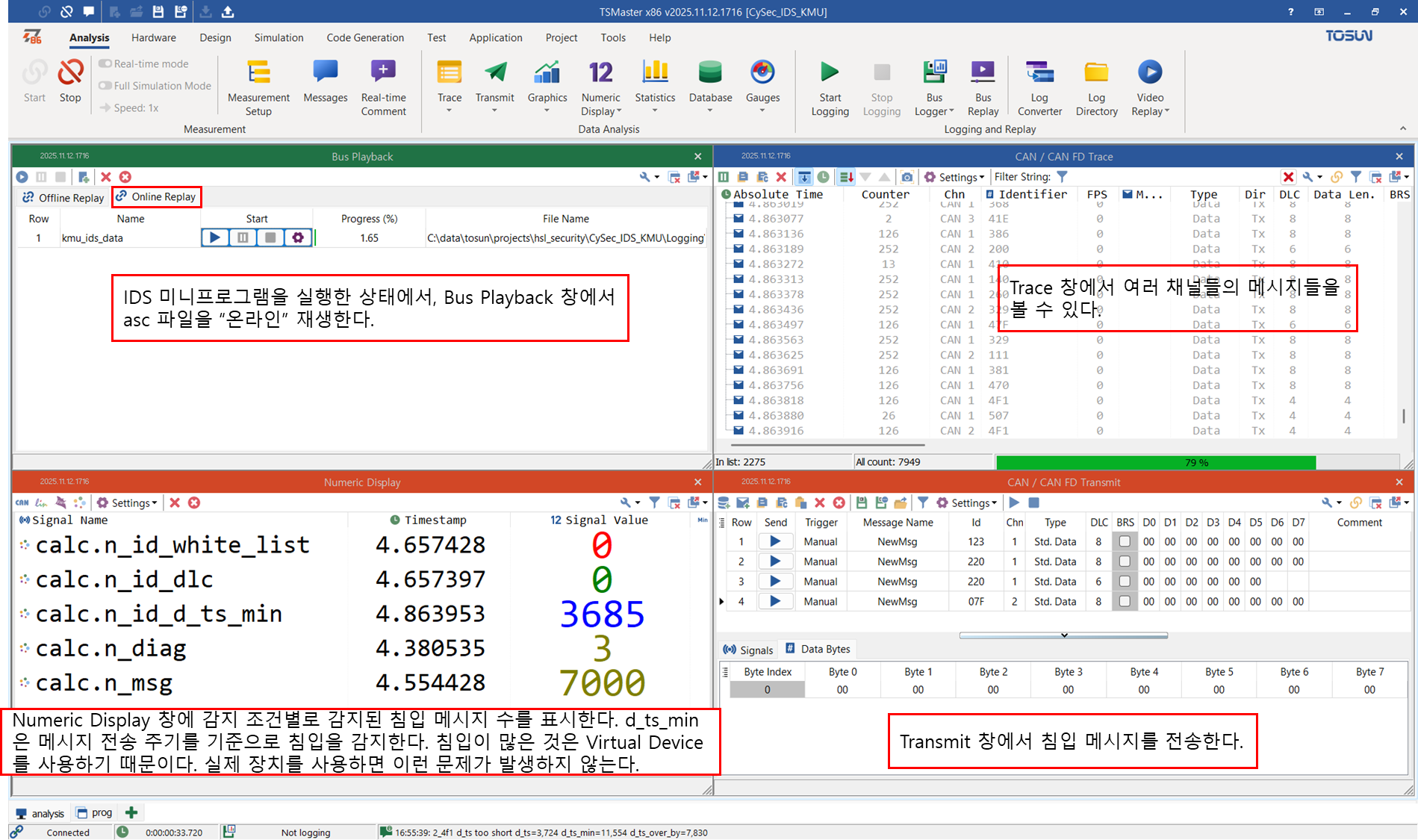Click the Stop Logging button
The width and height of the screenshot is (1418, 840).
click(x=881, y=87)
